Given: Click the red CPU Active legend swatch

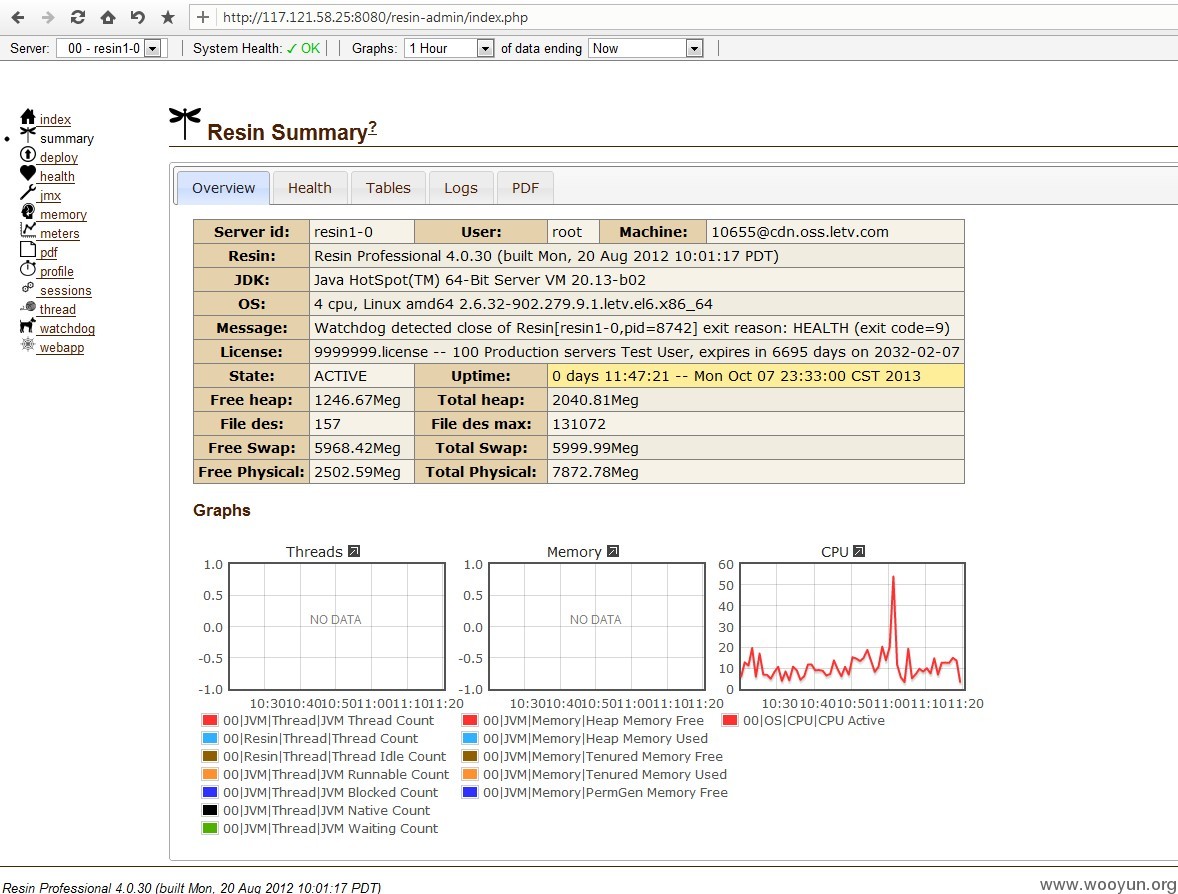Looking at the screenshot, I should (729, 720).
